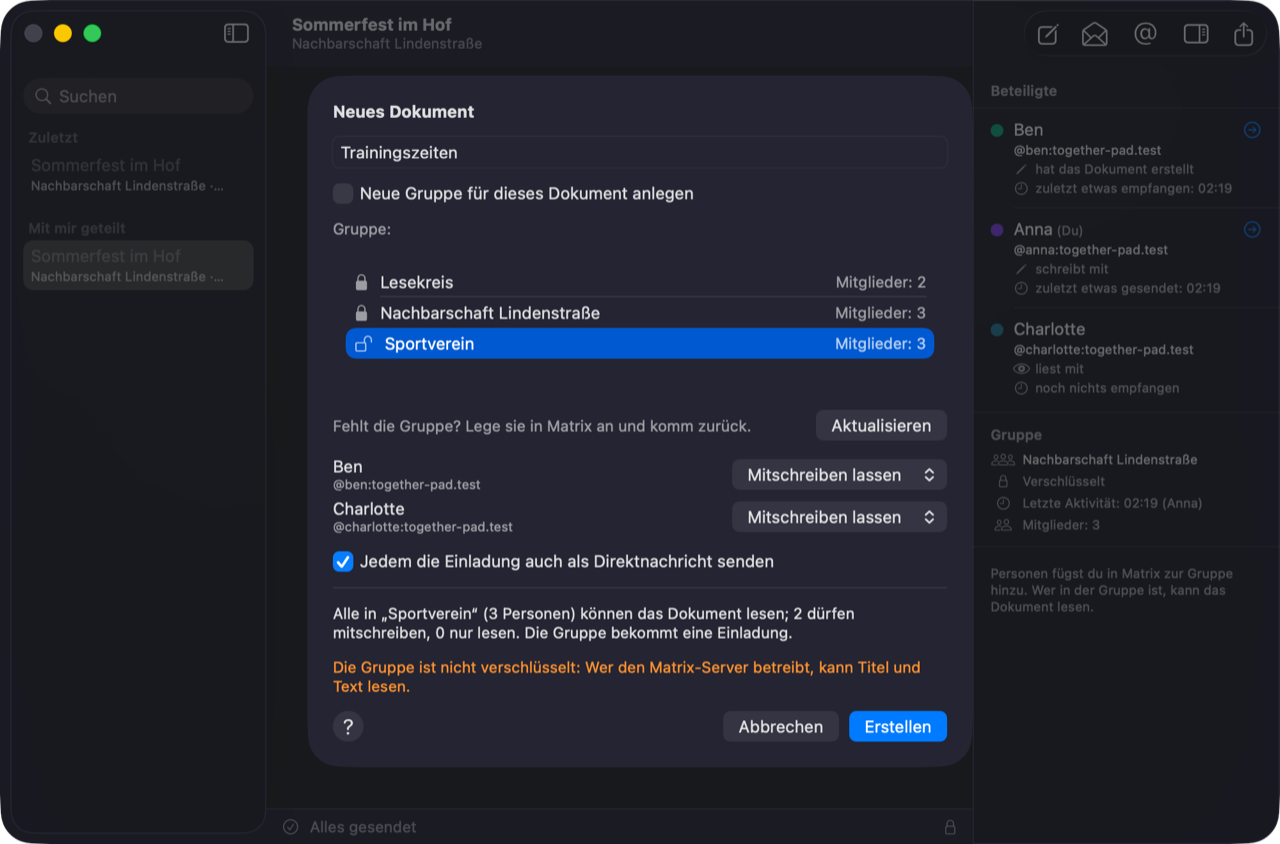The width and height of the screenshot is (1280, 844).
Task: Click the group icon beside Nachbarschaft Lindenstraße panel
Action: 1003,460
